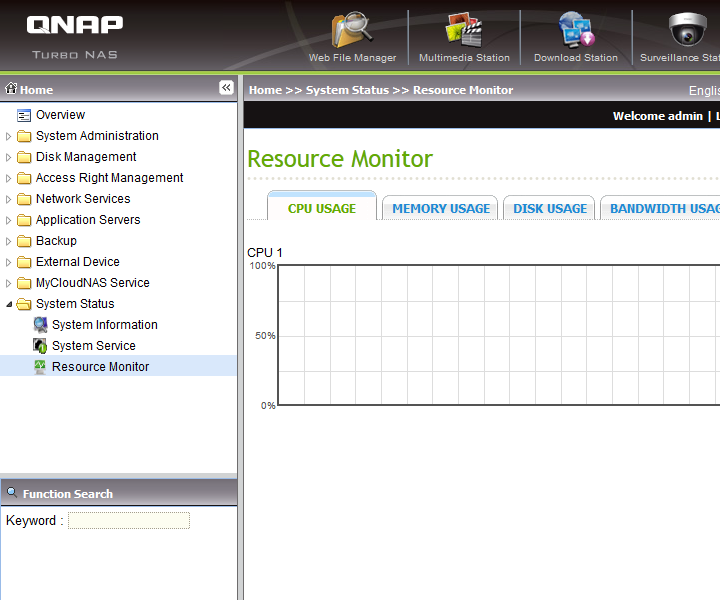Expand the System Administration folder
Image resolution: width=720 pixels, height=600 pixels.
(10, 136)
